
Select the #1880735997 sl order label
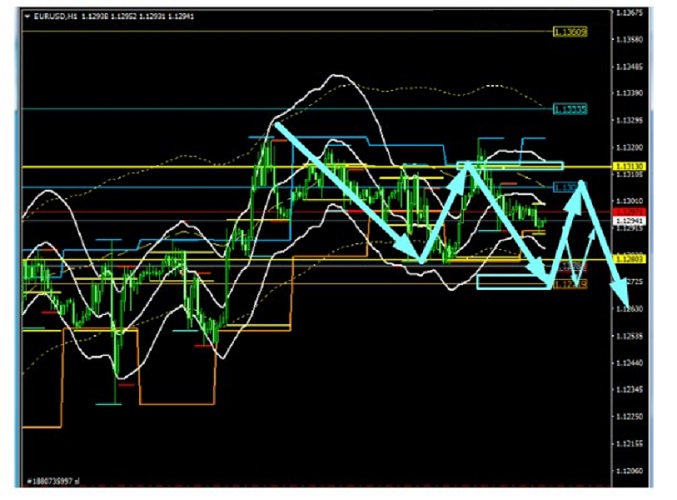pos(52,481)
